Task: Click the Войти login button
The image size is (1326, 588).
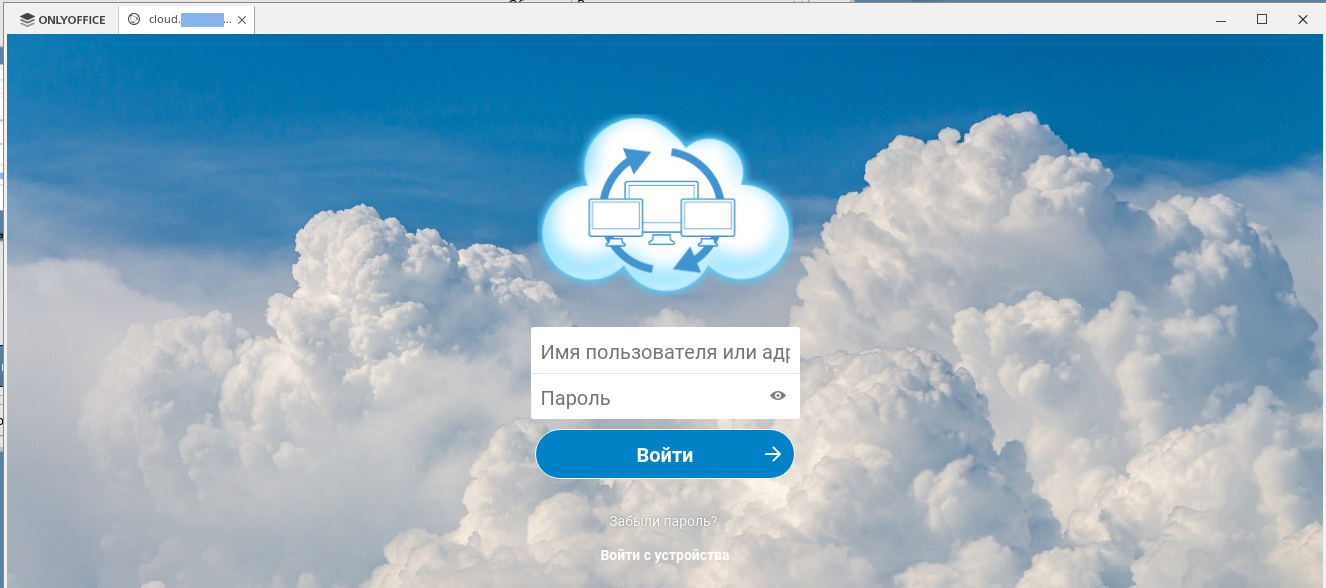Action: point(665,455)
